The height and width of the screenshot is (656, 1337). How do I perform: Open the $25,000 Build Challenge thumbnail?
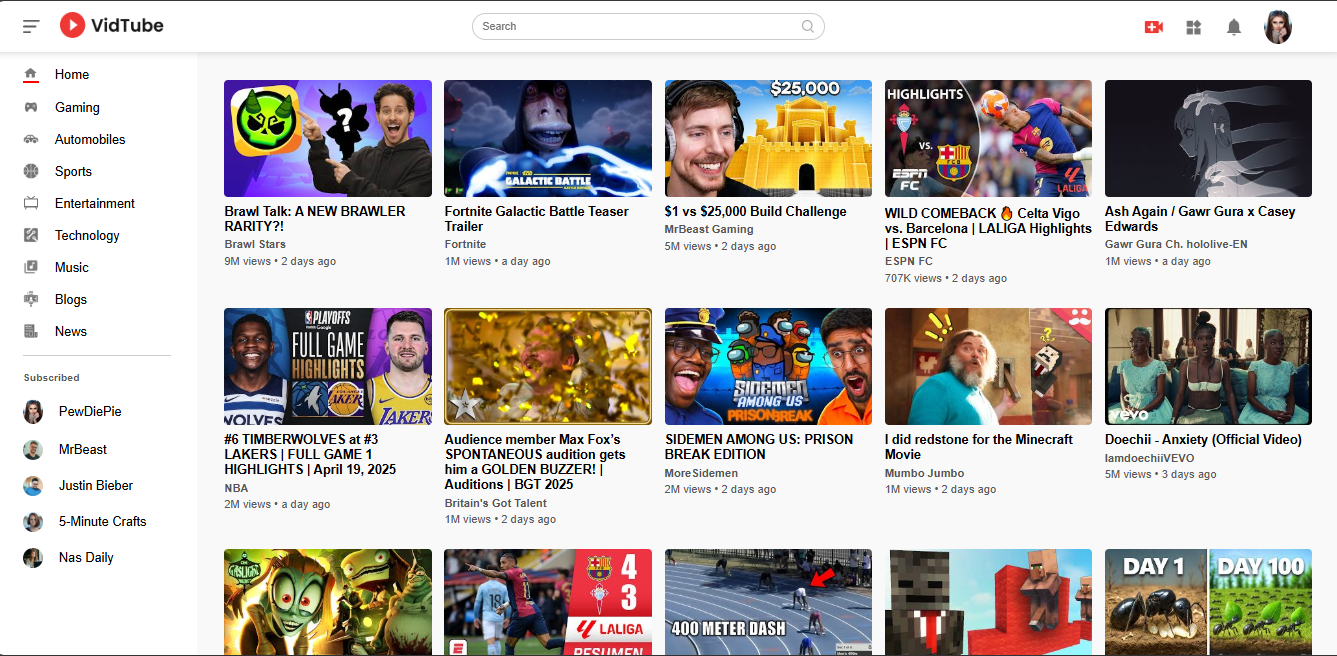coord(768,138)
